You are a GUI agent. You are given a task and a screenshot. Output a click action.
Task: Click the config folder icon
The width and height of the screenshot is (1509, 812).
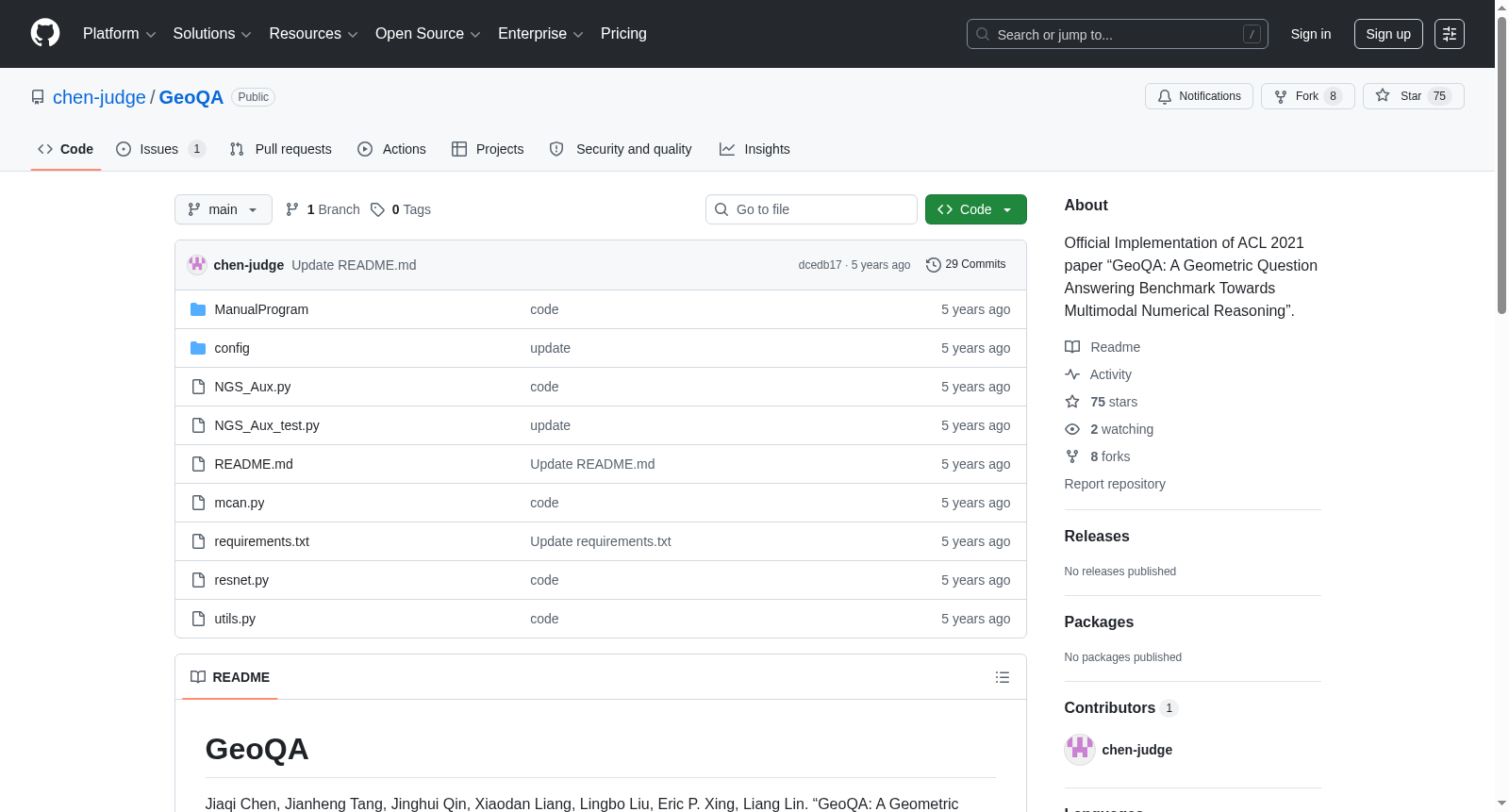pos(198,348)
